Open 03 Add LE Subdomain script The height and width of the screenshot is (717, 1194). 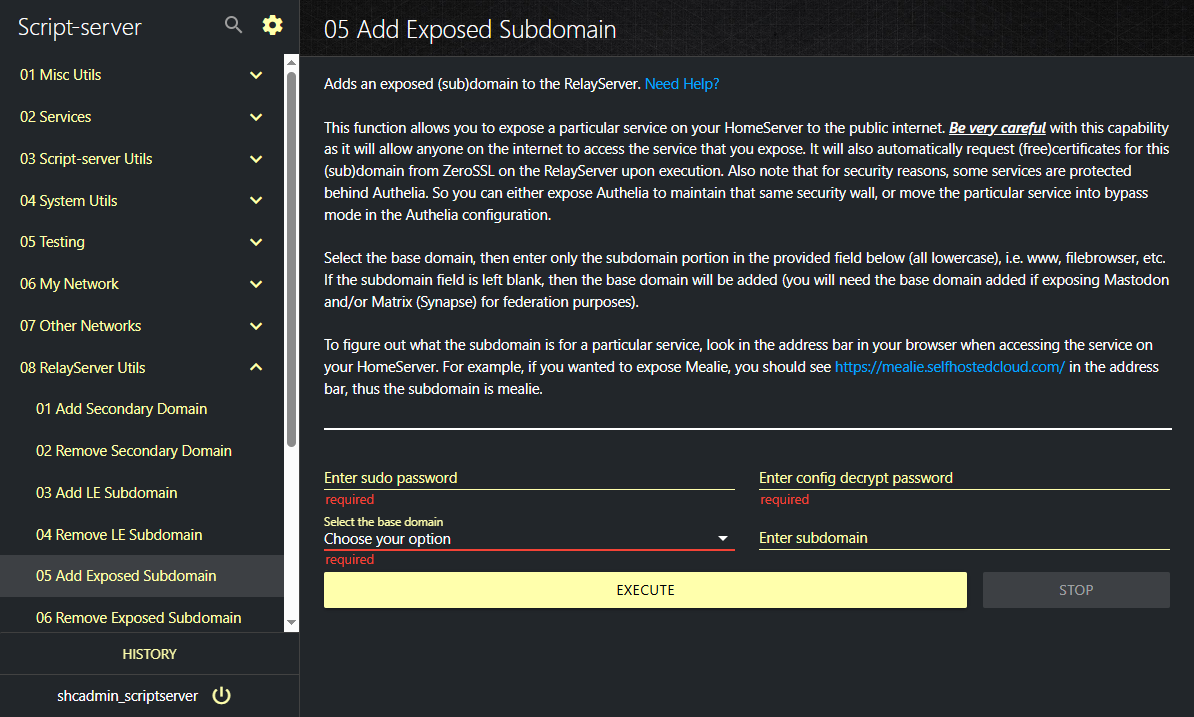(x=107, y=493)
